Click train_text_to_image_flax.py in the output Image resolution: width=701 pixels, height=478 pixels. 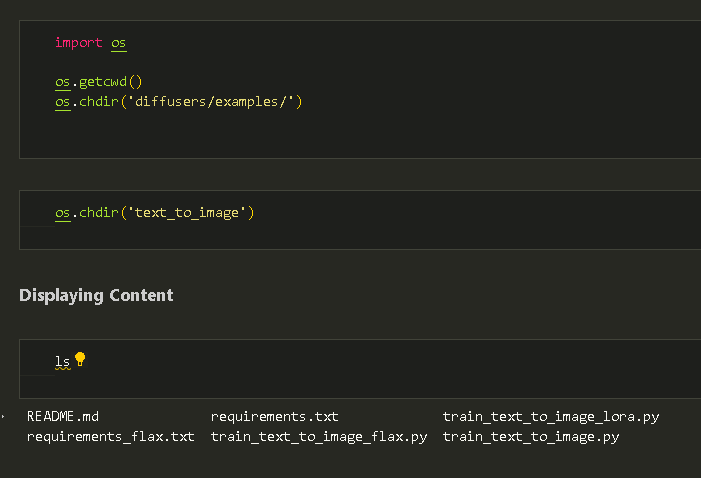tap(319, 436)
